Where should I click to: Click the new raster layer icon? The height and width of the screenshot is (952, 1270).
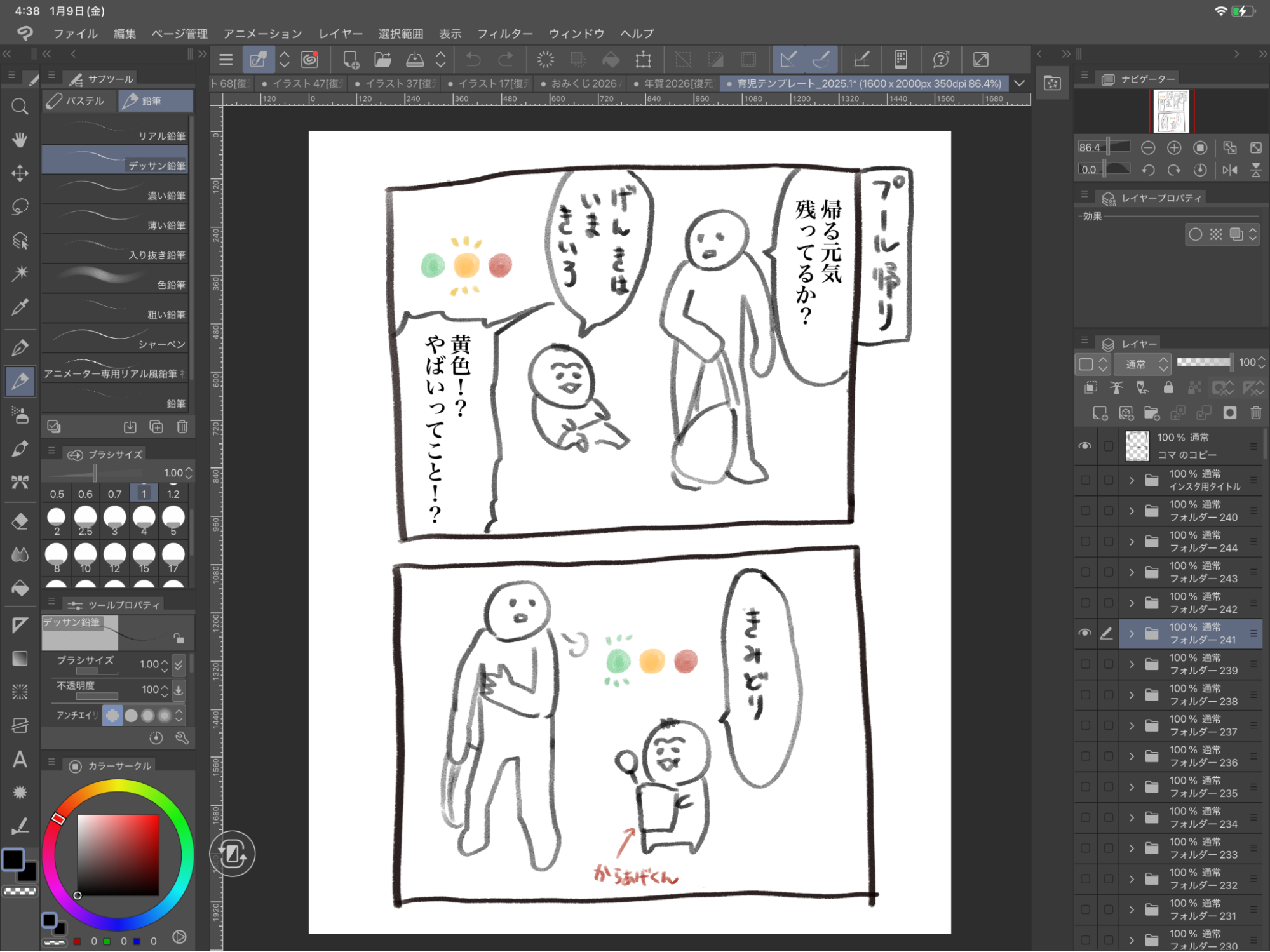1100,413
